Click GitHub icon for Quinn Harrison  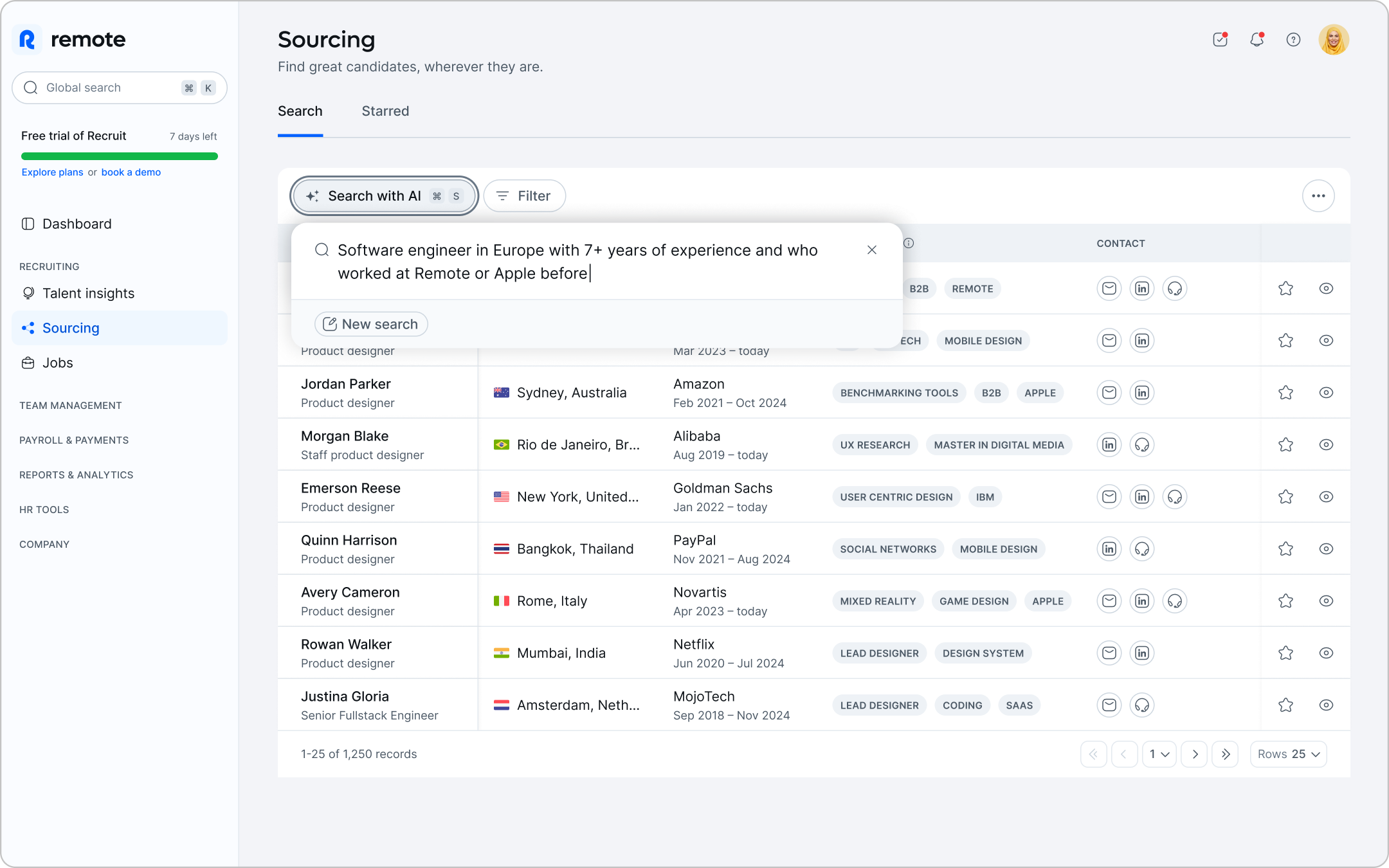pyautogui.click(x=1142, y=549)
